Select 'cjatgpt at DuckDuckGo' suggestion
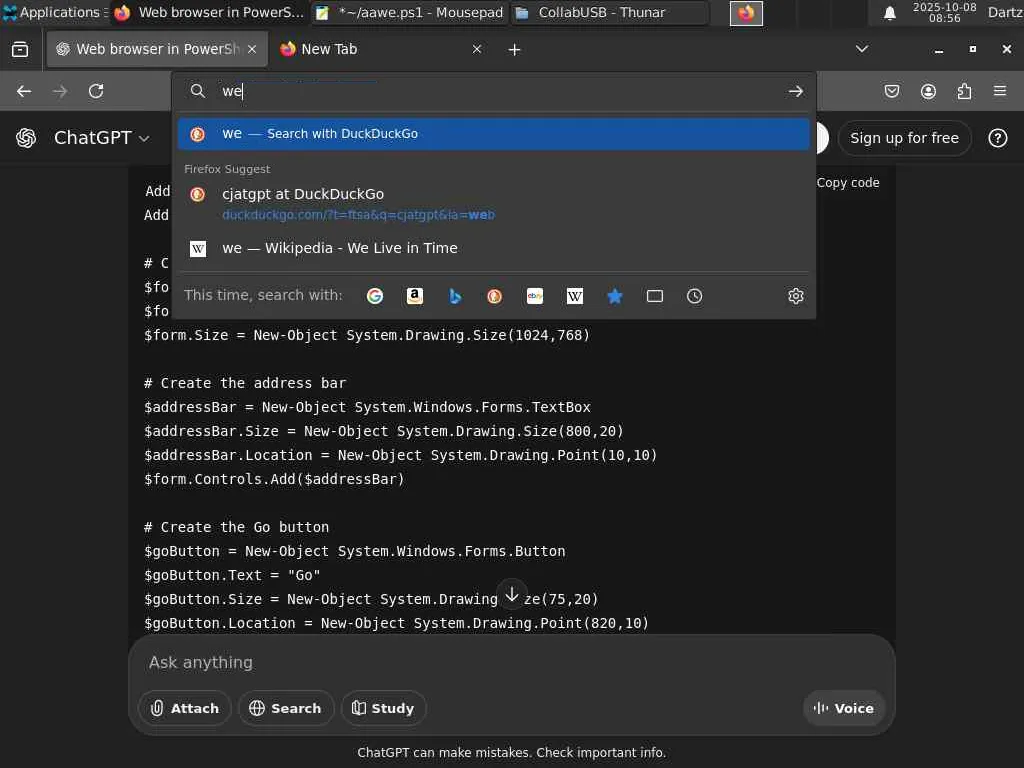The height and width of the screenshot is (768, 1024). pyautogui.click(x=494, y=204)
